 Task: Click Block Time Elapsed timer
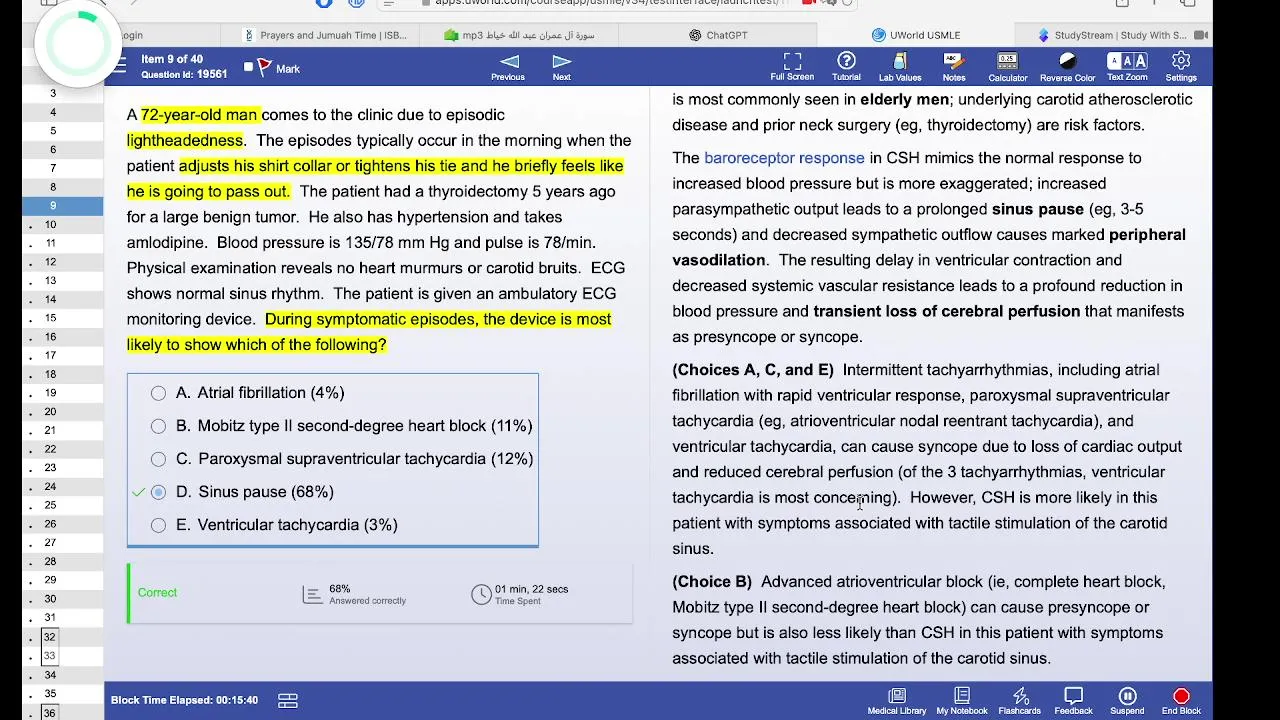pyautogui.click(x=184, y=700)
